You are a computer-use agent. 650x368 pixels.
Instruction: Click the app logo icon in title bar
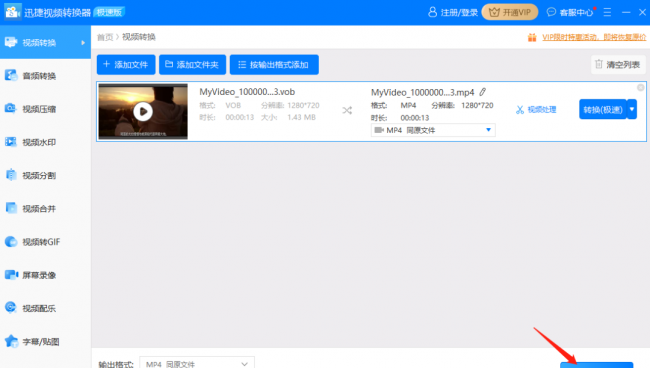12,12
